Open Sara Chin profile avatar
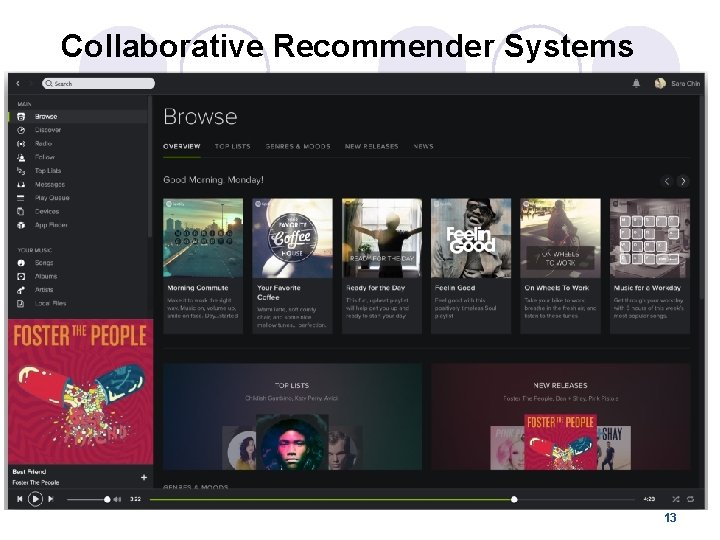Viewport: 720px width, 540px height. tap(660, 83)
